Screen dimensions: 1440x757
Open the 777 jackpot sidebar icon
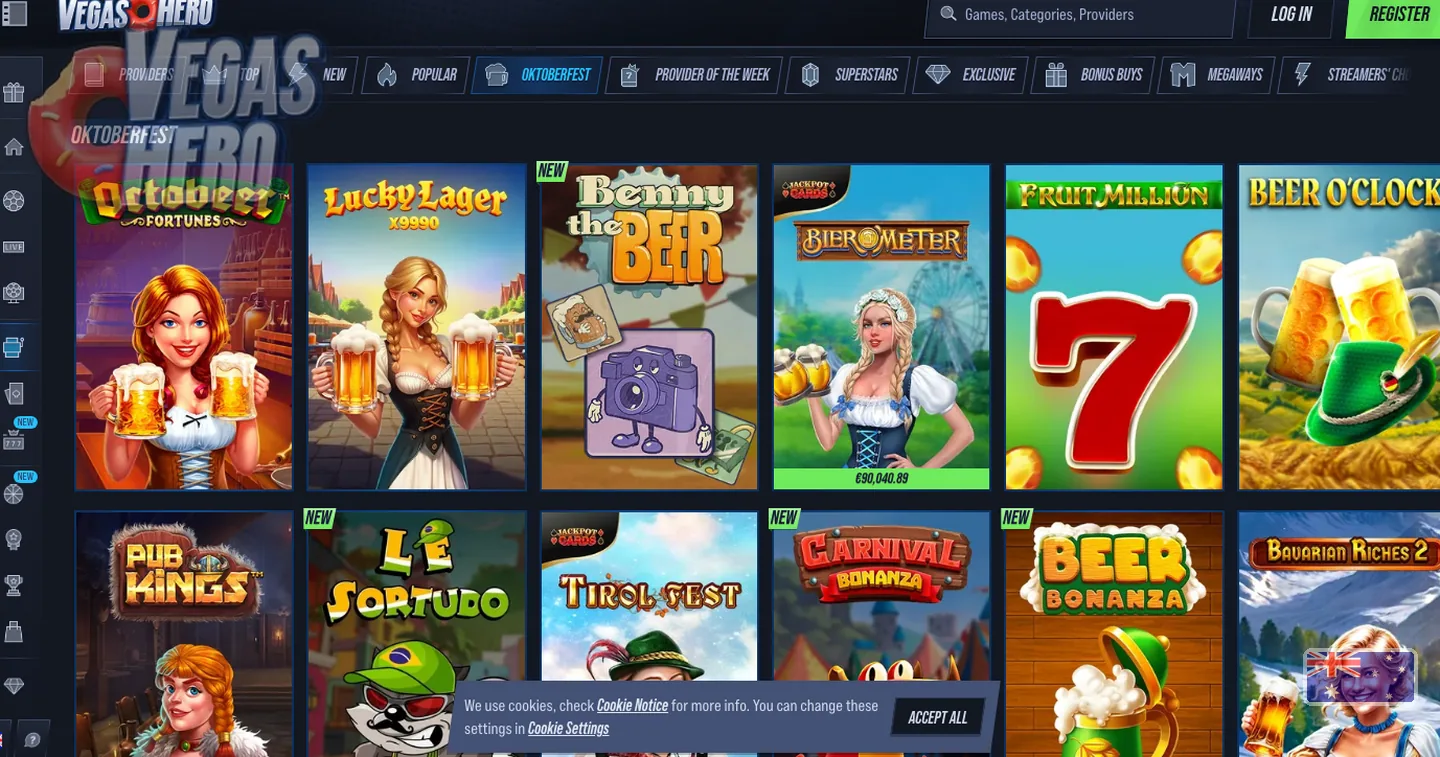click(14, 441)
